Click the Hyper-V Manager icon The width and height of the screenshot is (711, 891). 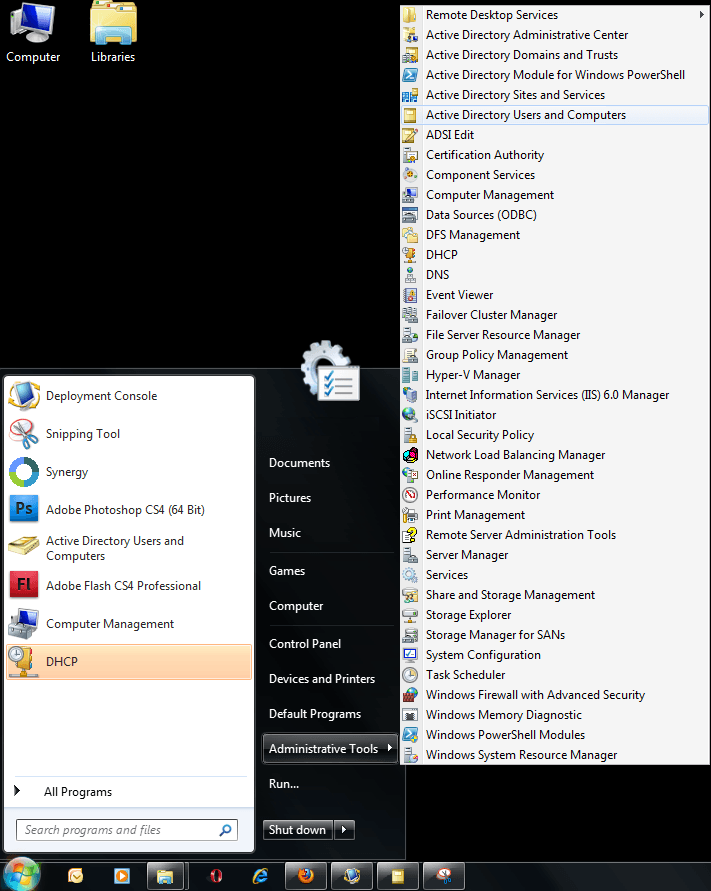(x=410, y=374)
